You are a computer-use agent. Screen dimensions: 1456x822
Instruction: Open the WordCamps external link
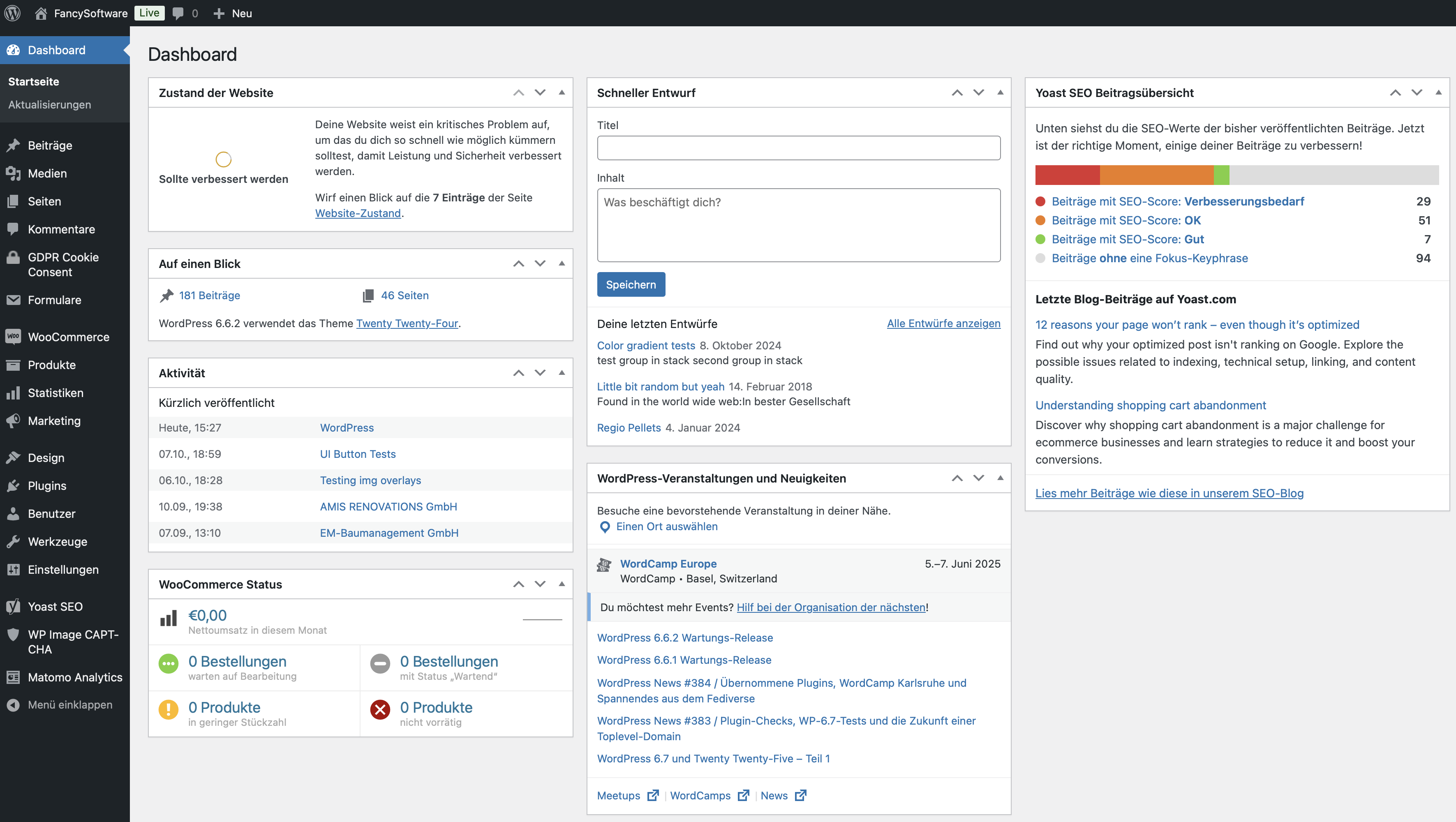(710, 795)
